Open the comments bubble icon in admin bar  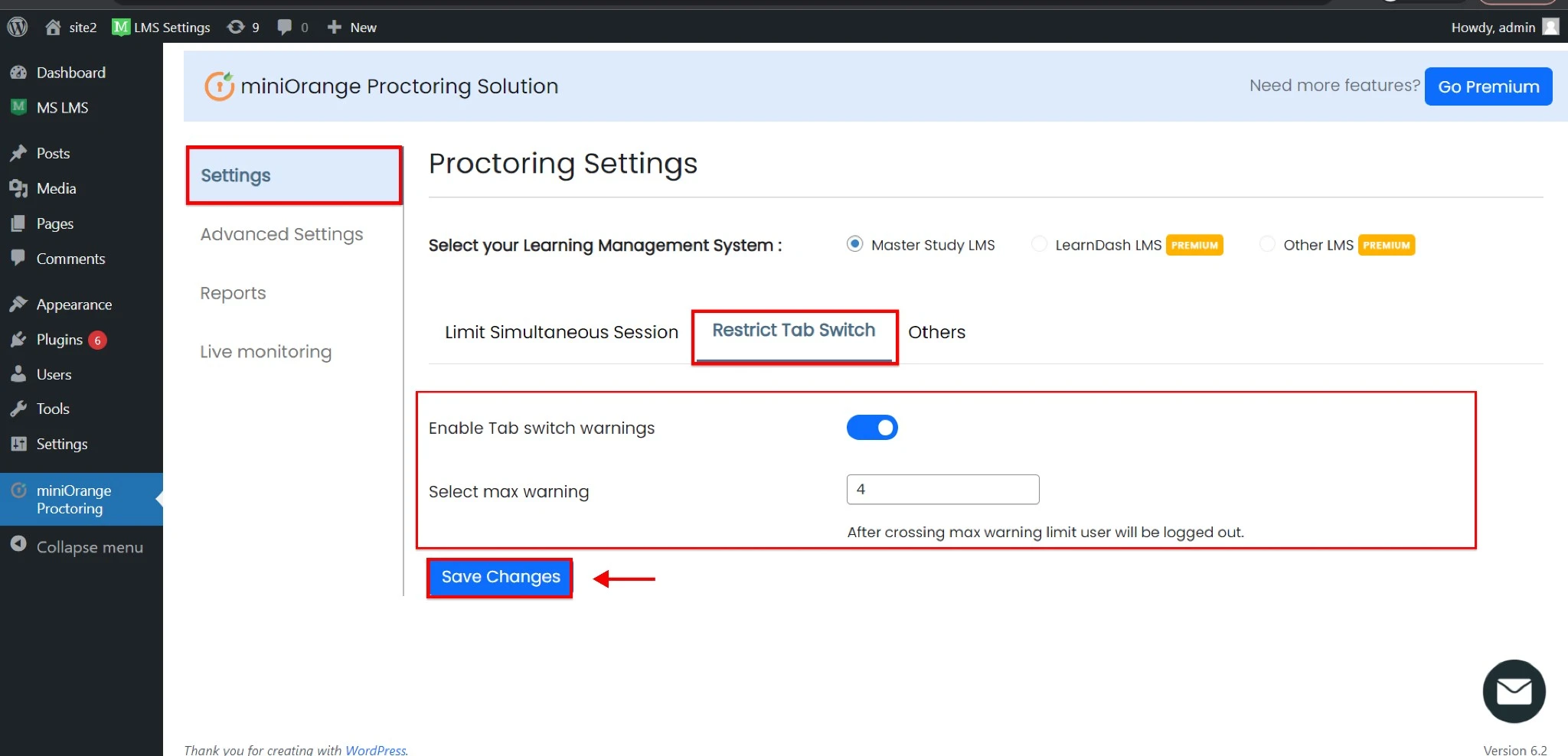(x=284, y=27)
